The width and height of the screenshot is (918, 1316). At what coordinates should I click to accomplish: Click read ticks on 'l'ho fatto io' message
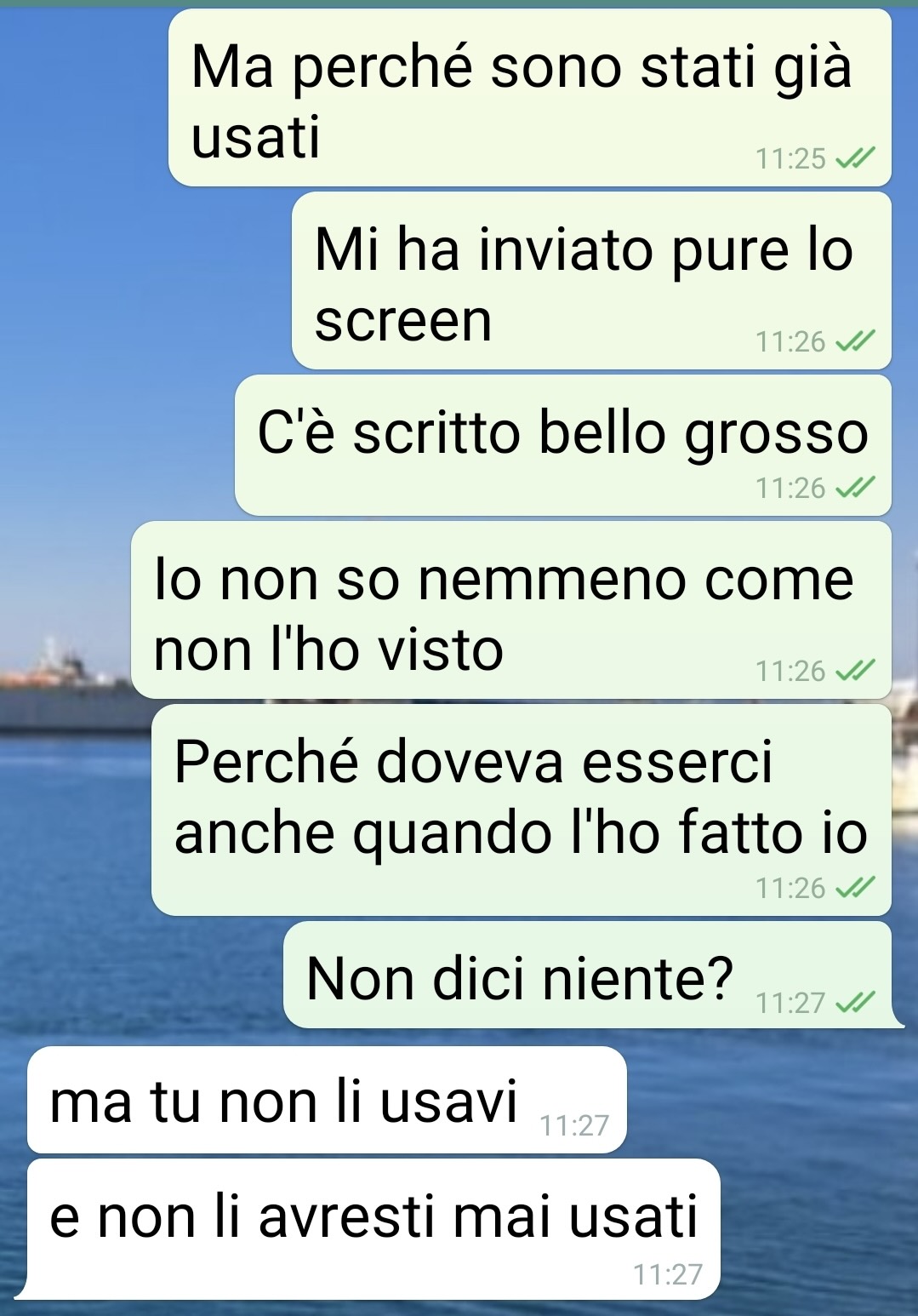(x=855, y=888)
